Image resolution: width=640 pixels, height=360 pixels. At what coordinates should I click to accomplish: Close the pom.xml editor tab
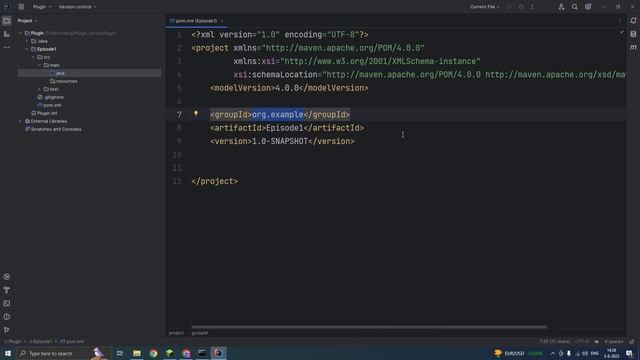coord(222,21)
